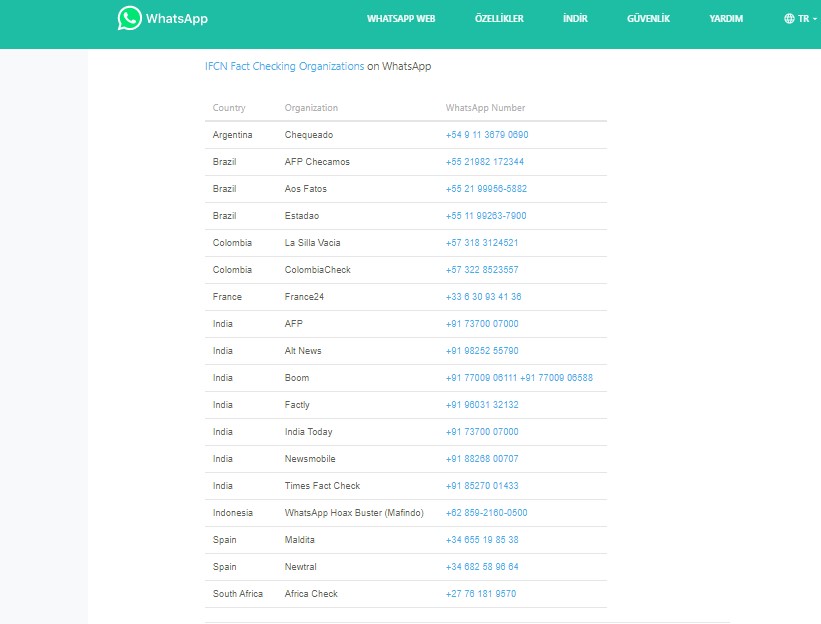The width and height of the screenshot is (821, 624).
Task: Open Maldita's Spain WhatsApp number
Action: [482, 540]
